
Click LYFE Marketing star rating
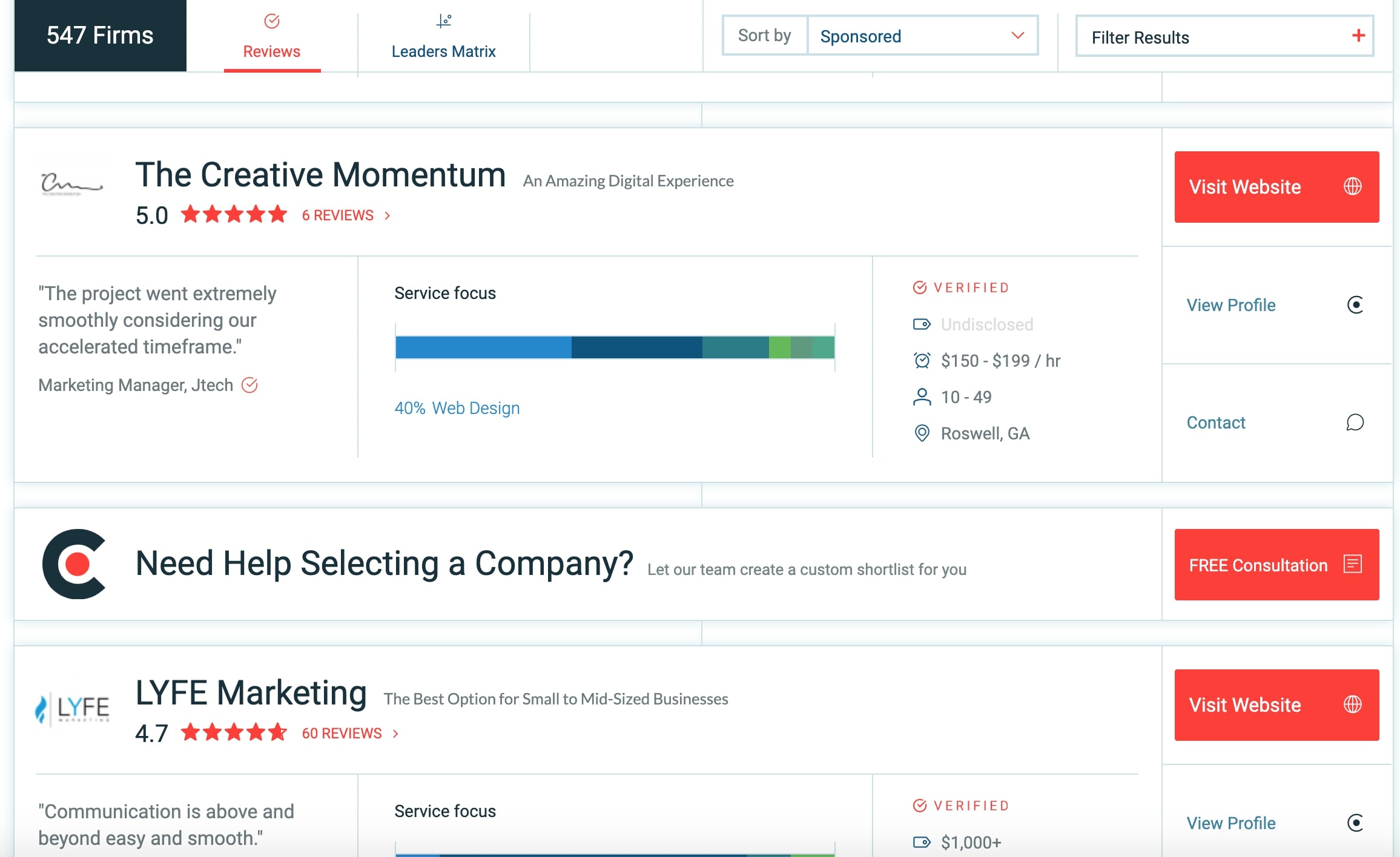pos(234,732)
